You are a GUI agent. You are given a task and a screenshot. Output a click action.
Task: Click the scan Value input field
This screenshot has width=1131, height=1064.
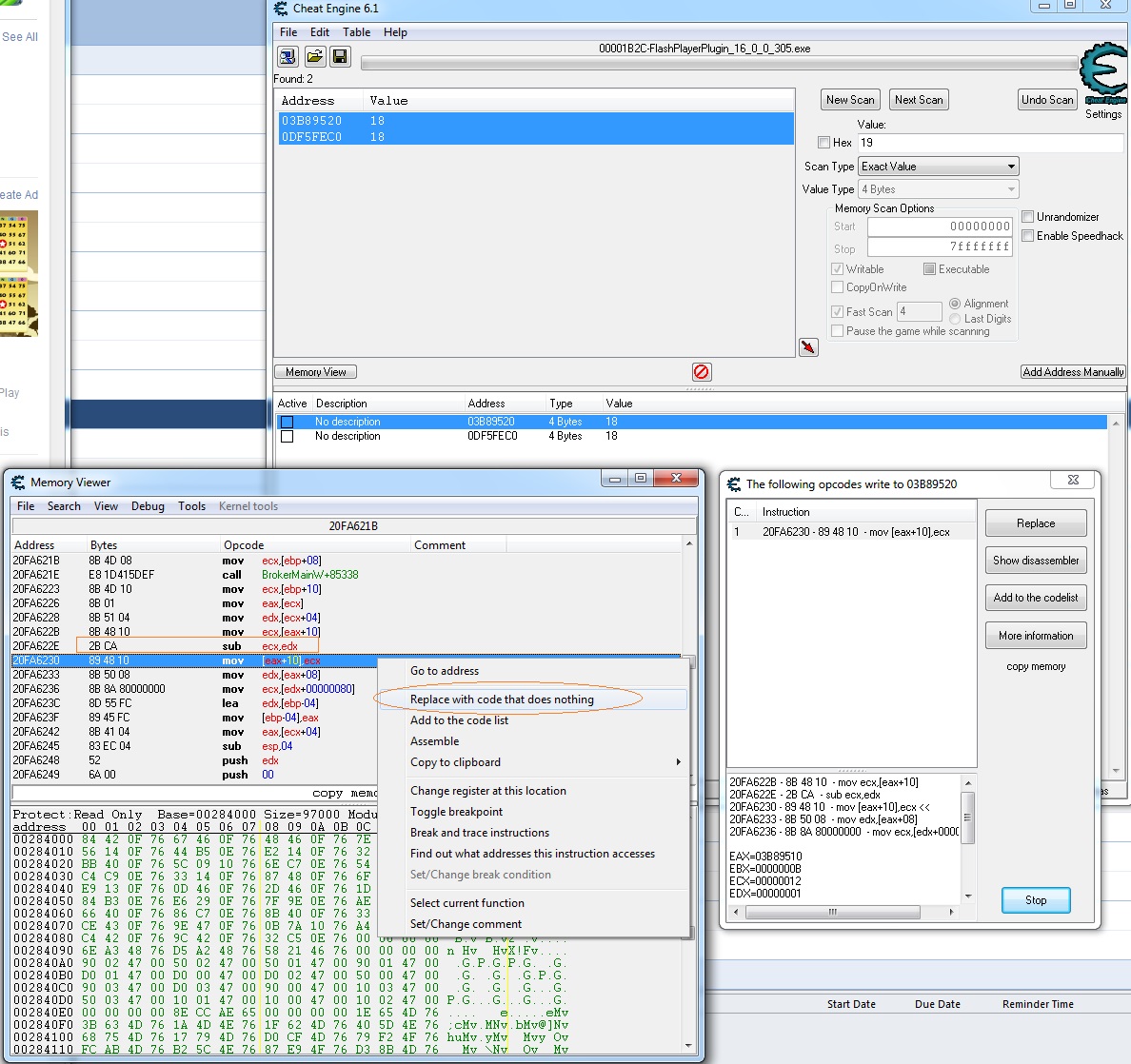[x=990, y=143]
